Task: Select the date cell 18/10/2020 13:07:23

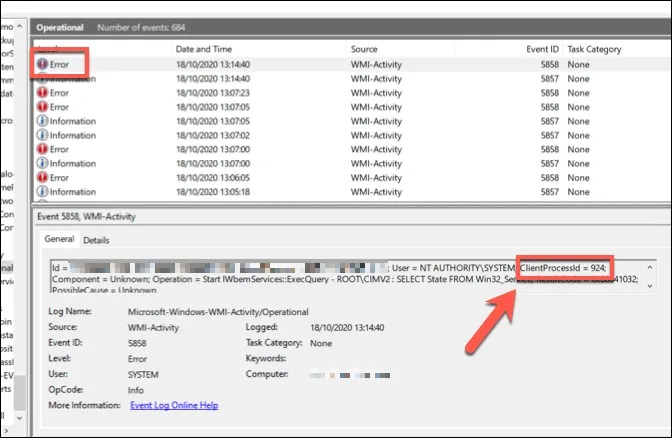Action: coord(213,93)
